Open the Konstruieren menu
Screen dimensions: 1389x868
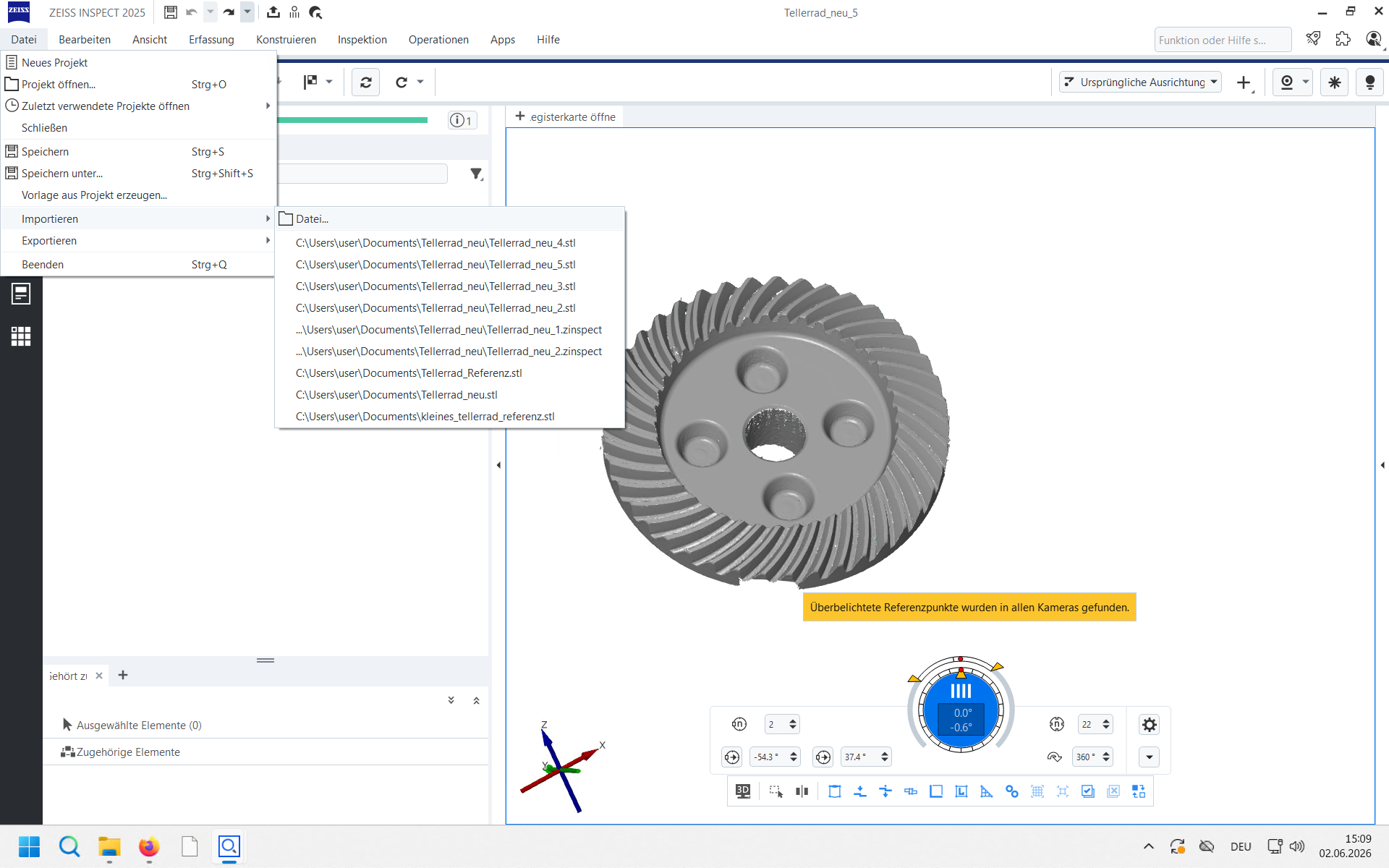tap(286, 40)
